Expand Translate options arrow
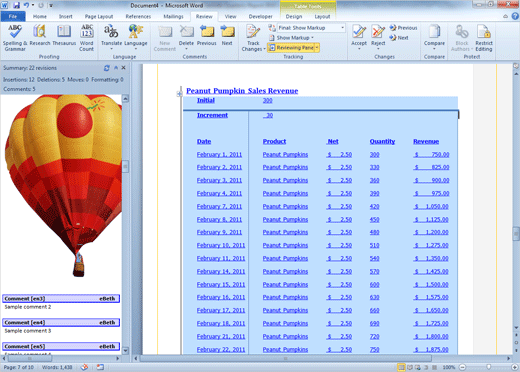520x372 pixels. [111, 49]
